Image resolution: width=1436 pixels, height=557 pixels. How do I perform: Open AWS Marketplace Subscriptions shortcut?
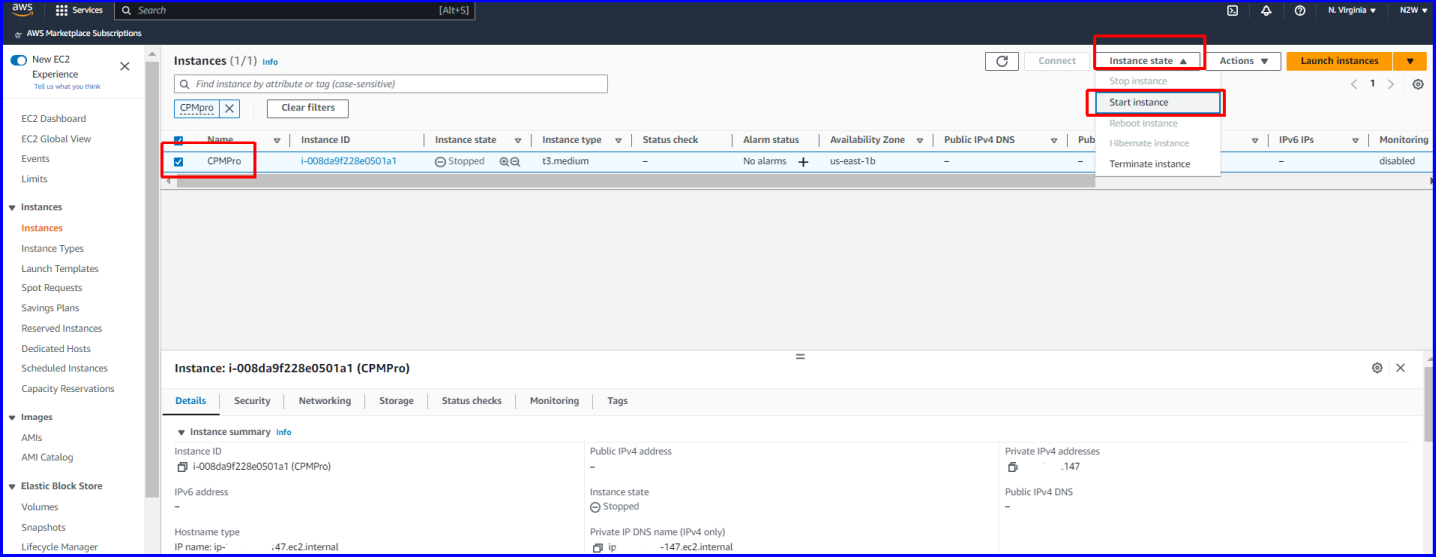[x=78, y=34]
